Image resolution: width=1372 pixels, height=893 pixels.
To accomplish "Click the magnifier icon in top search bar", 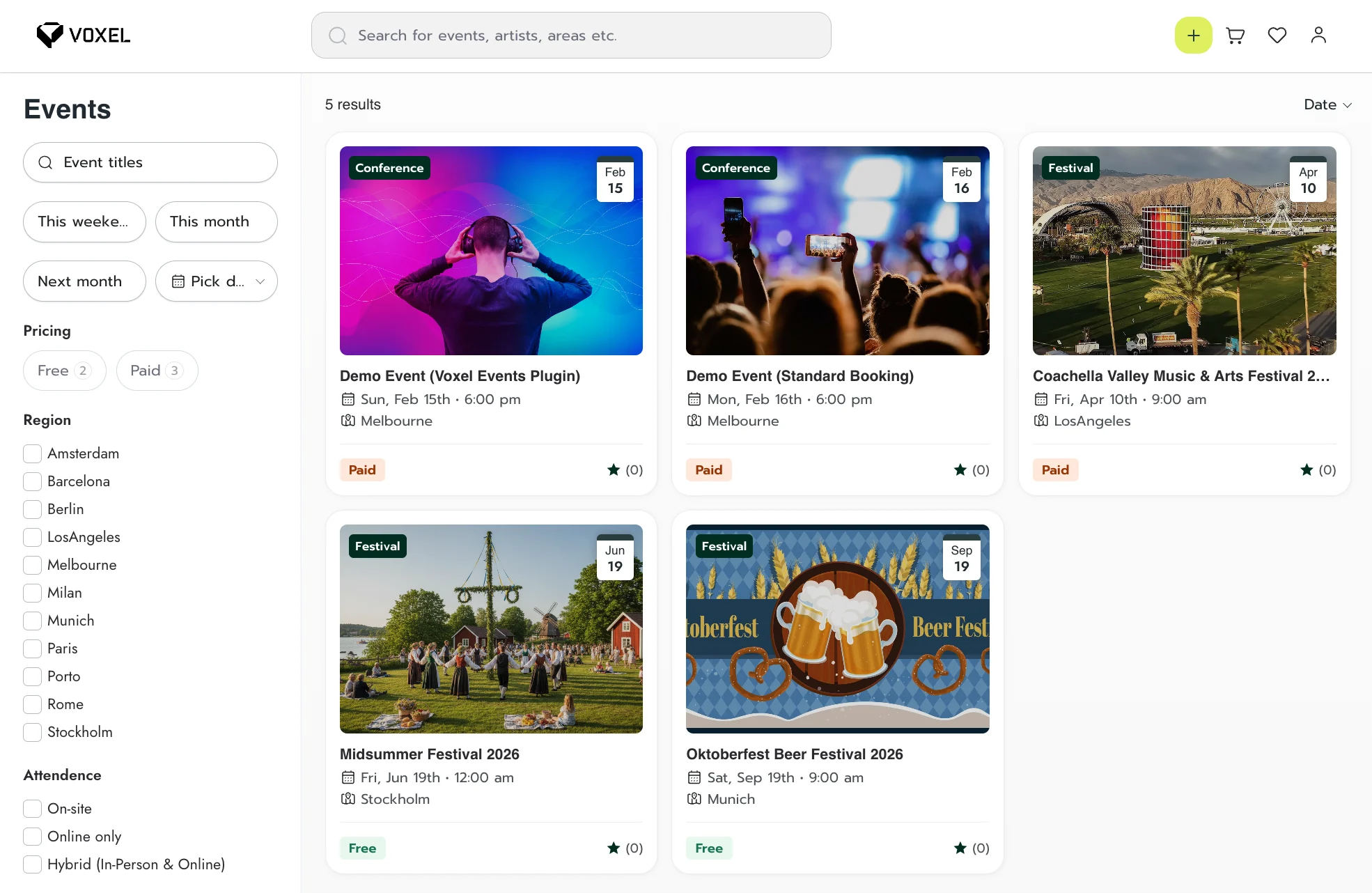I will [x=338, y=36].
